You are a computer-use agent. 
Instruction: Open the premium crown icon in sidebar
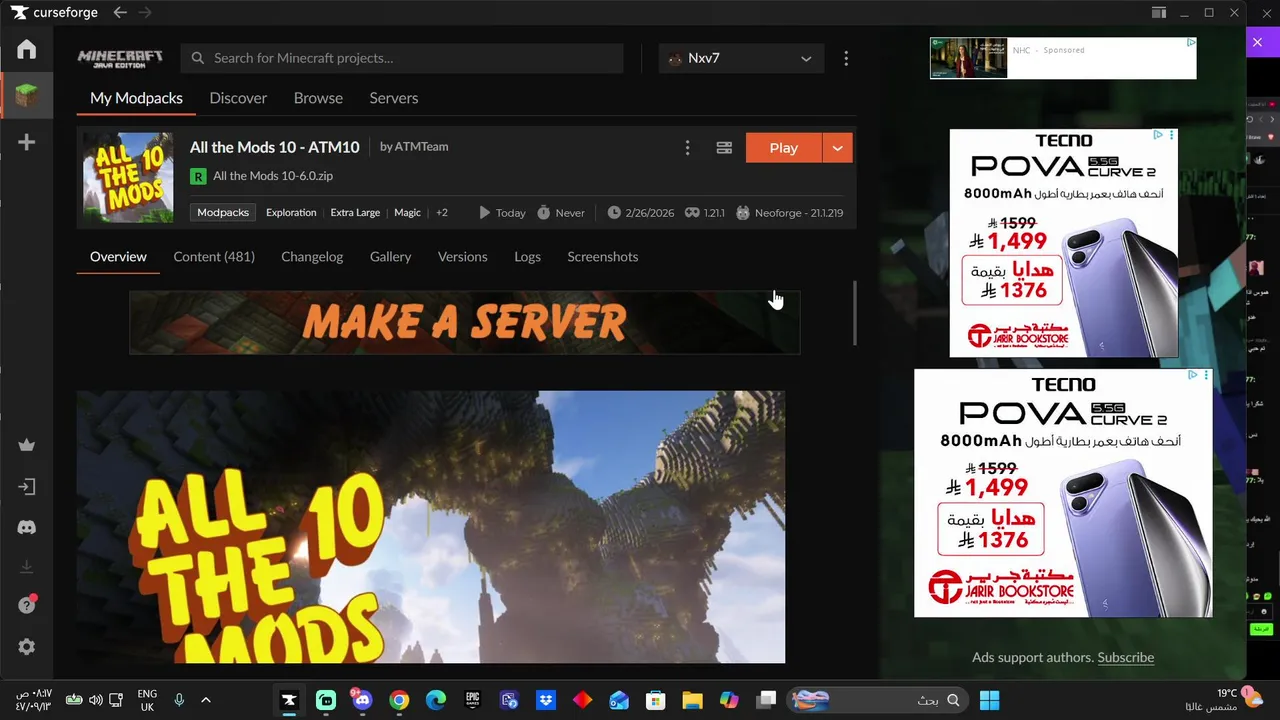click(27, 445)
